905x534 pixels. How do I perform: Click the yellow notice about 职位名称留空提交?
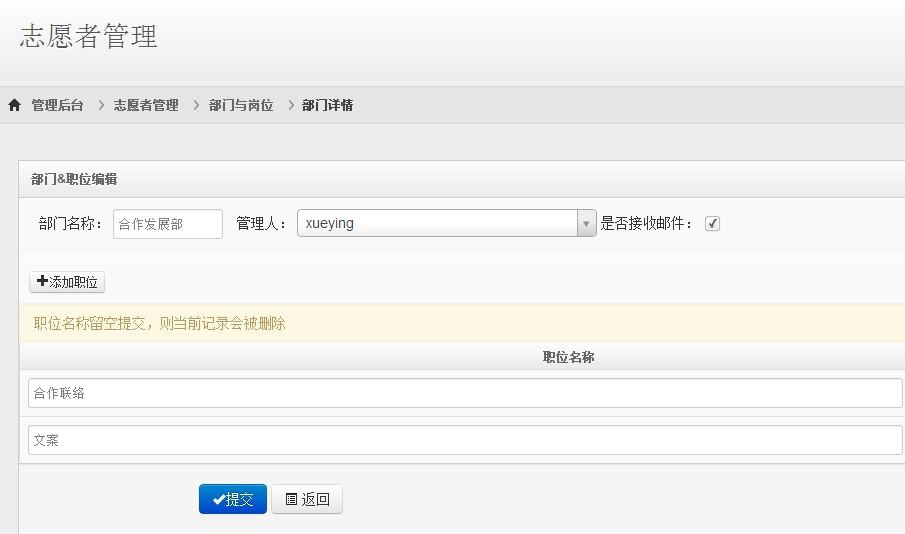pyautogui.click(x=462, y=323)
